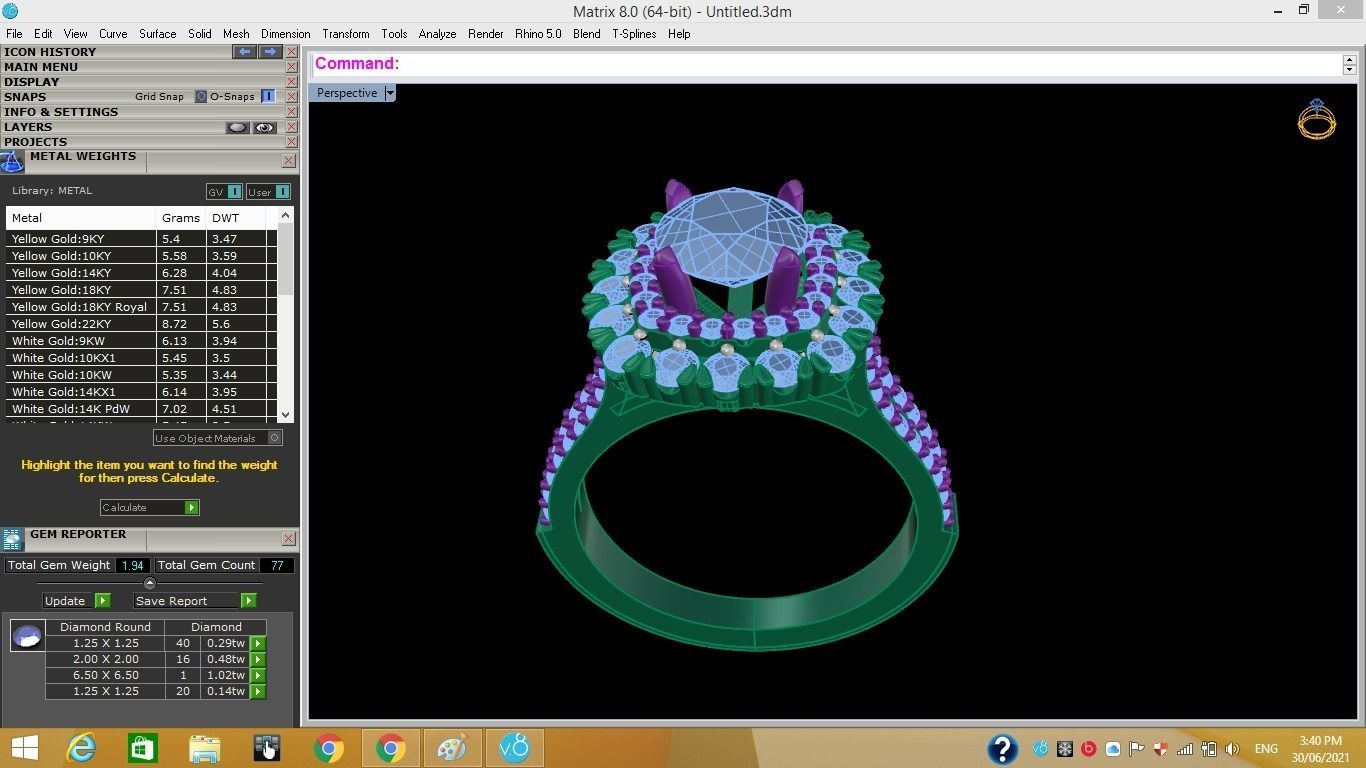Image resolution: width=1366 pixels, height=768 pixels.
Task: Open the Paint palette taskbar icon
Action: pos(452,748)
